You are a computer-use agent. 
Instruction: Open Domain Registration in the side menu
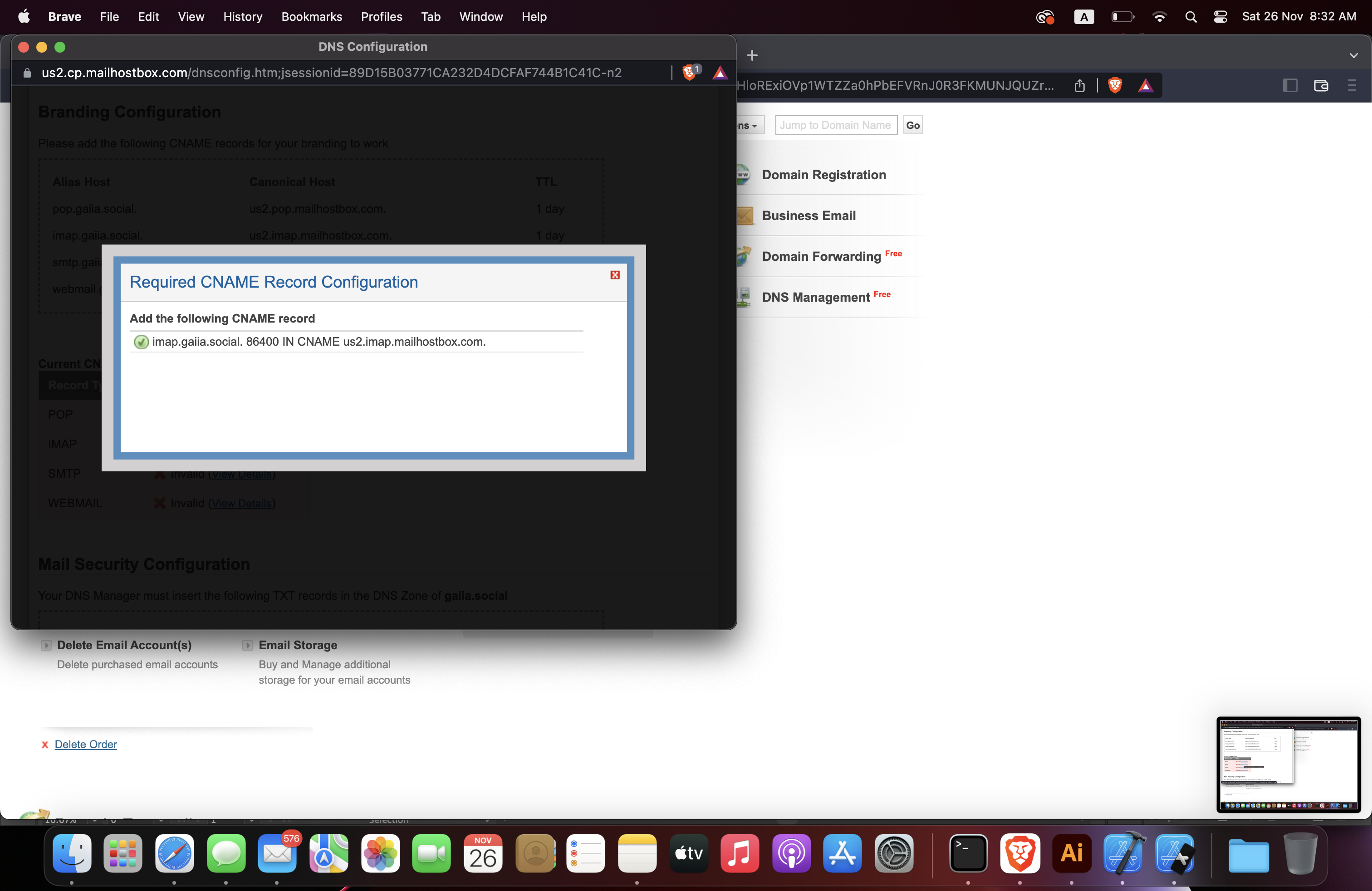click(x=823, y=175)
